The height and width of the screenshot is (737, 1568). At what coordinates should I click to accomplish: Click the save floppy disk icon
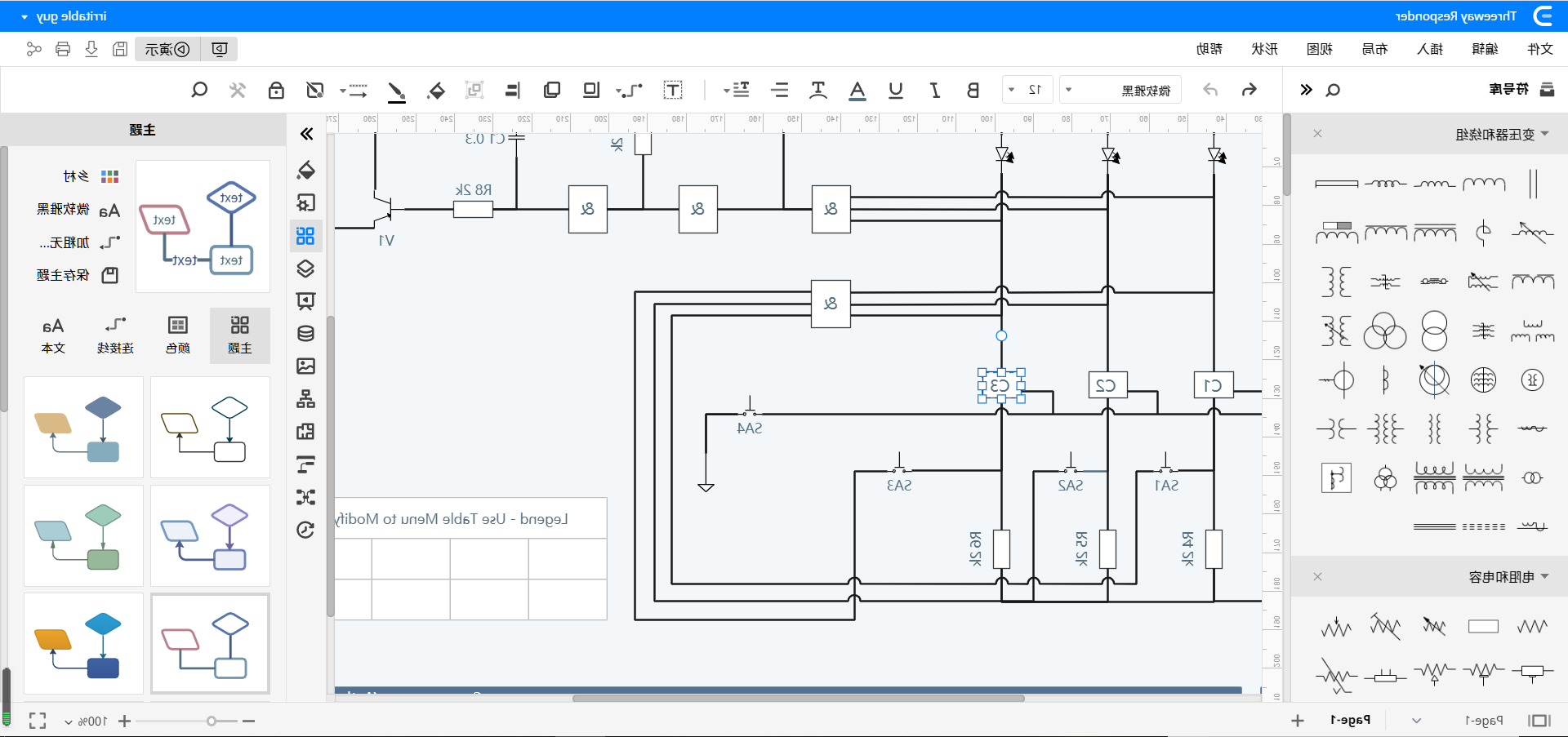click(x=120, y=49)
